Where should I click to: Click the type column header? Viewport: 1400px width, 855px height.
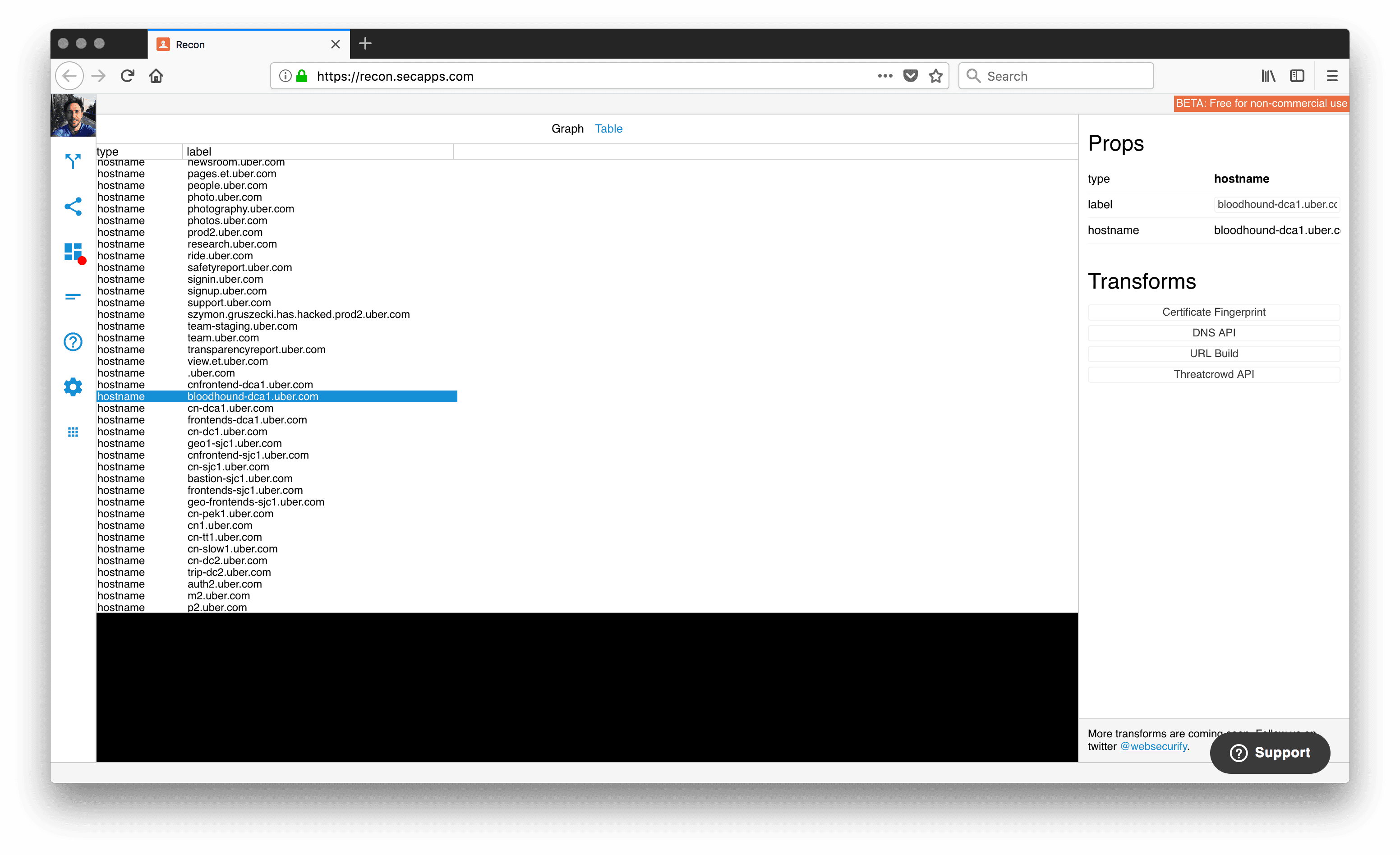139,152
